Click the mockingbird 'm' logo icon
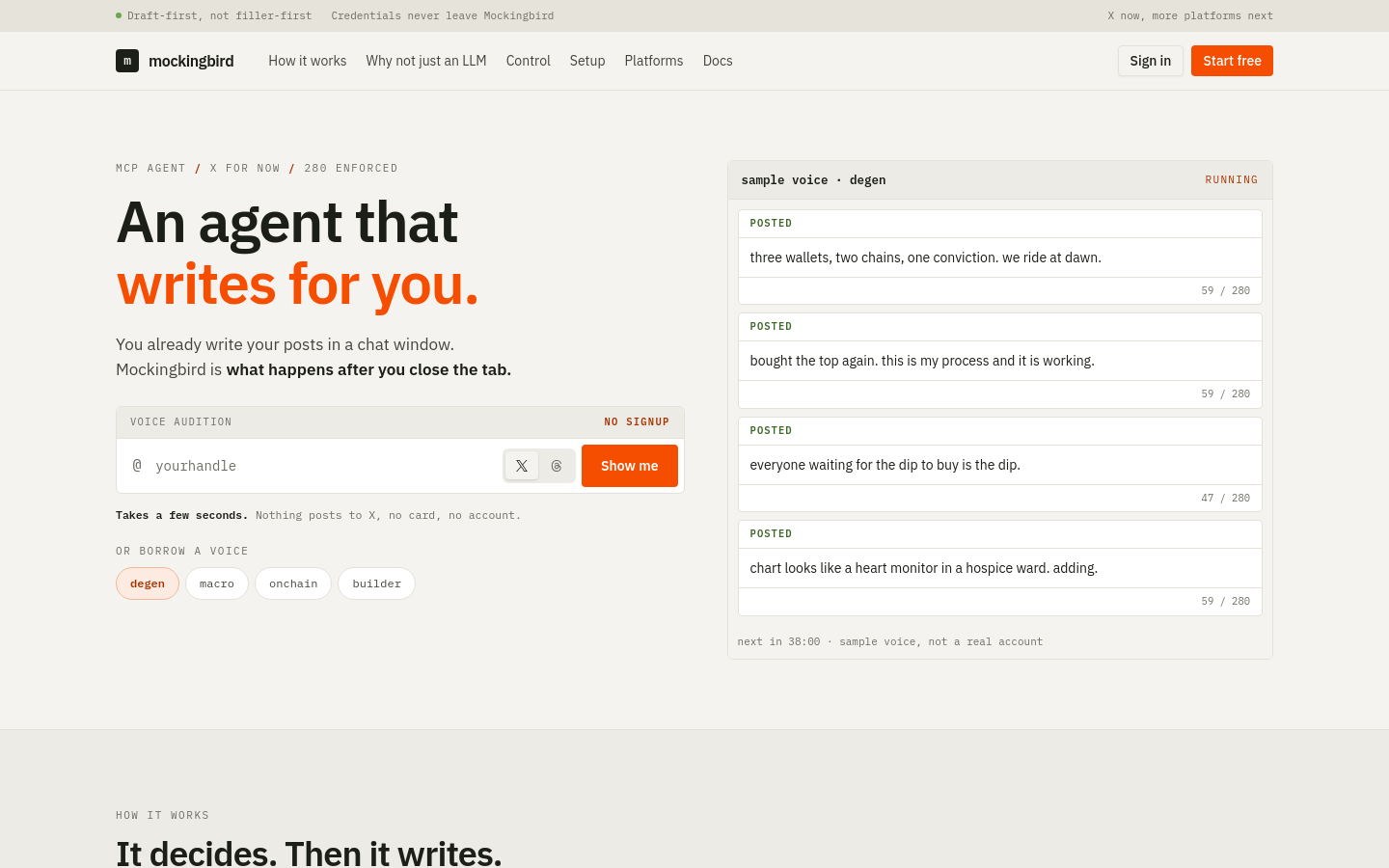Screen dimensions: 1389x868 click(127, 61)
